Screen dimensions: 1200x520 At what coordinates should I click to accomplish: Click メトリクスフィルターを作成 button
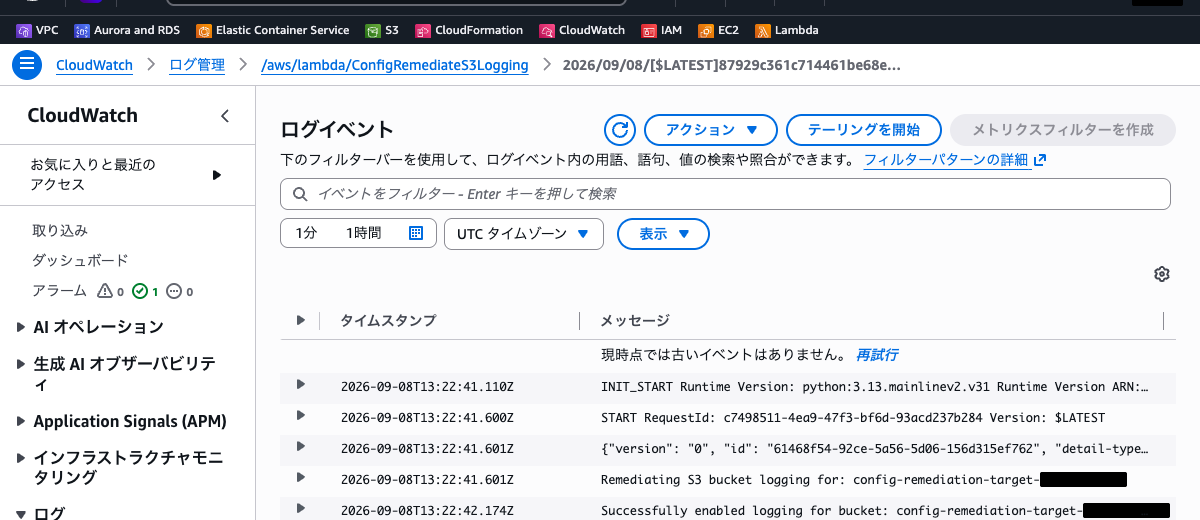pos(1063,130)
